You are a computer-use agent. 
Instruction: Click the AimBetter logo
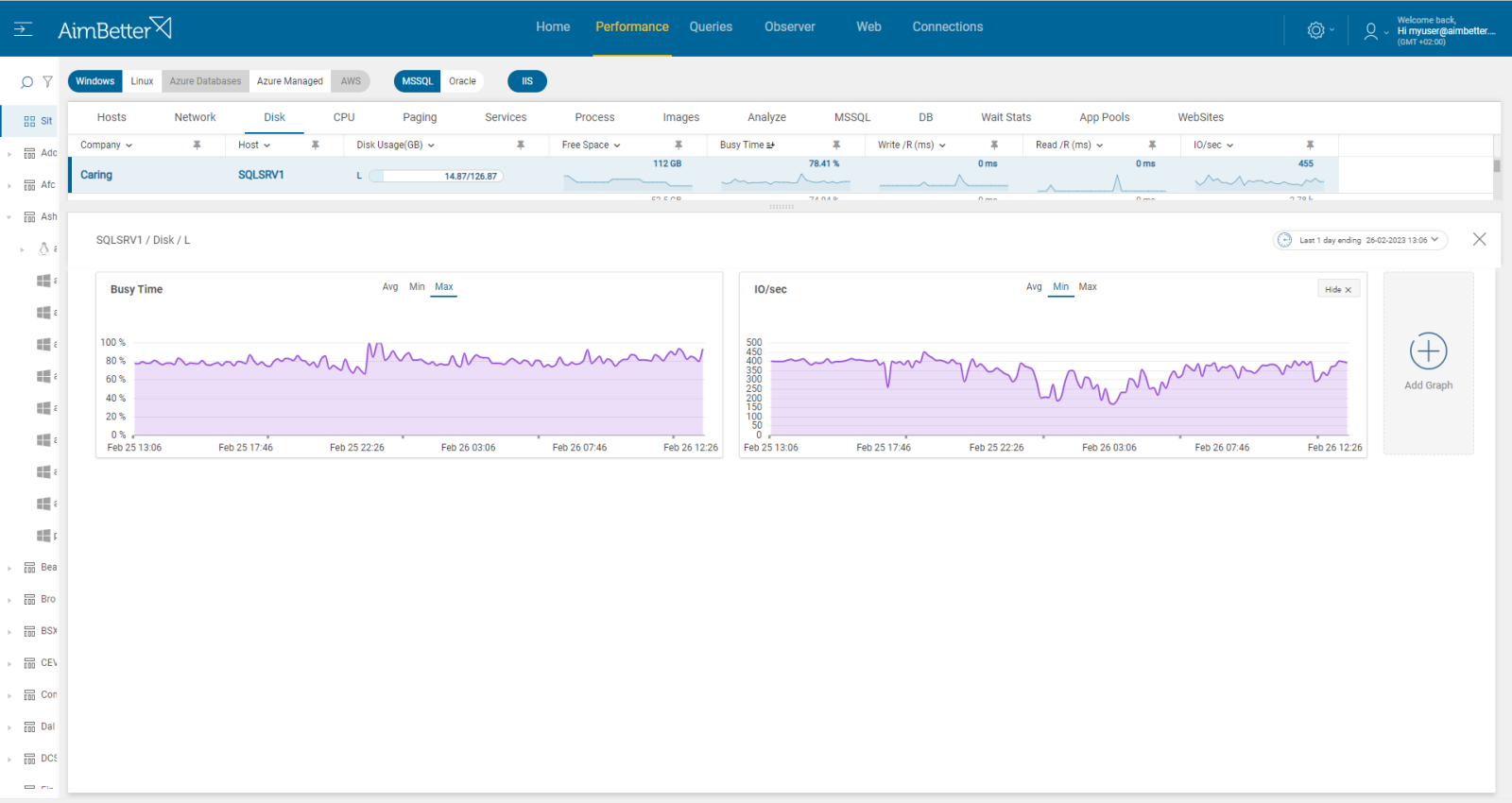tap(114, 29)
